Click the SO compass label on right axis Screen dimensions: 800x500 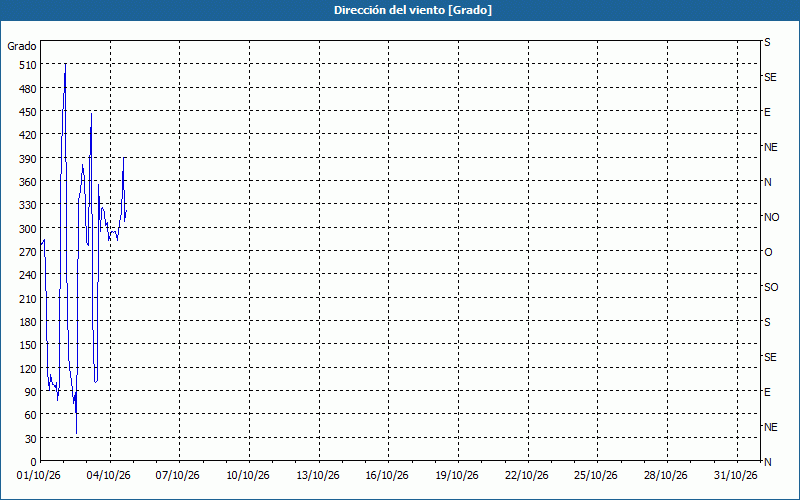click(771, 287)
